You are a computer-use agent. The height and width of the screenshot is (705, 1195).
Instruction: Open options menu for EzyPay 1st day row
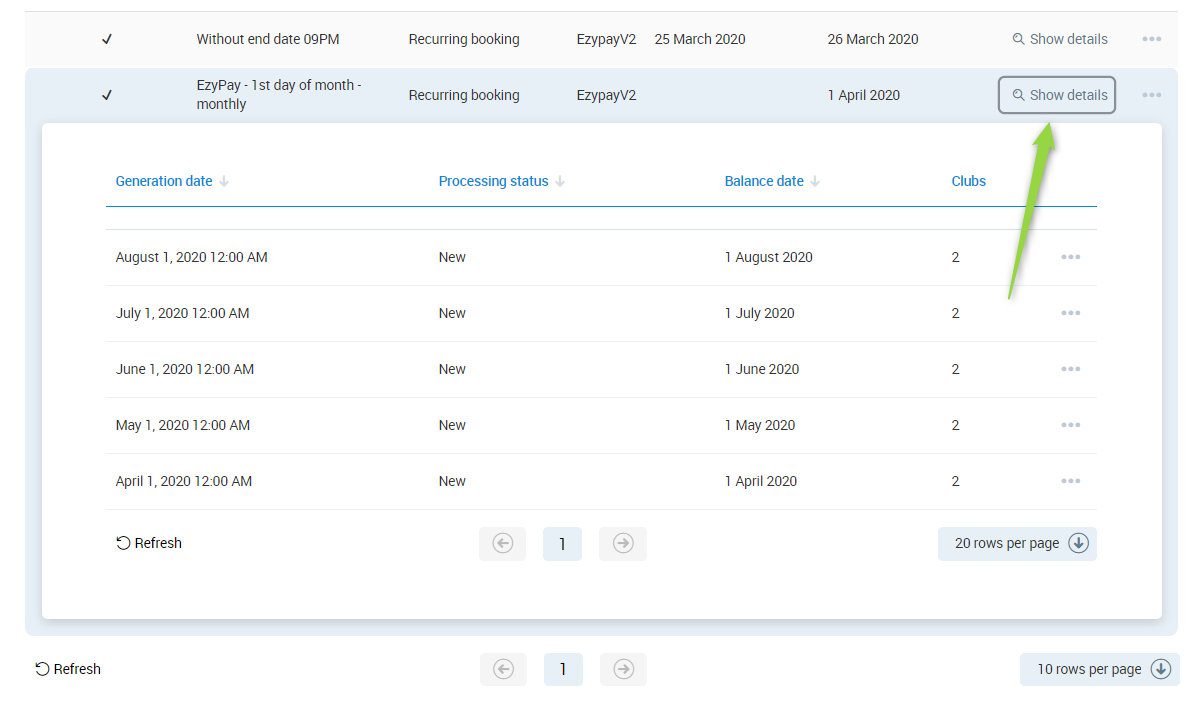click(x=1151, y=95)
